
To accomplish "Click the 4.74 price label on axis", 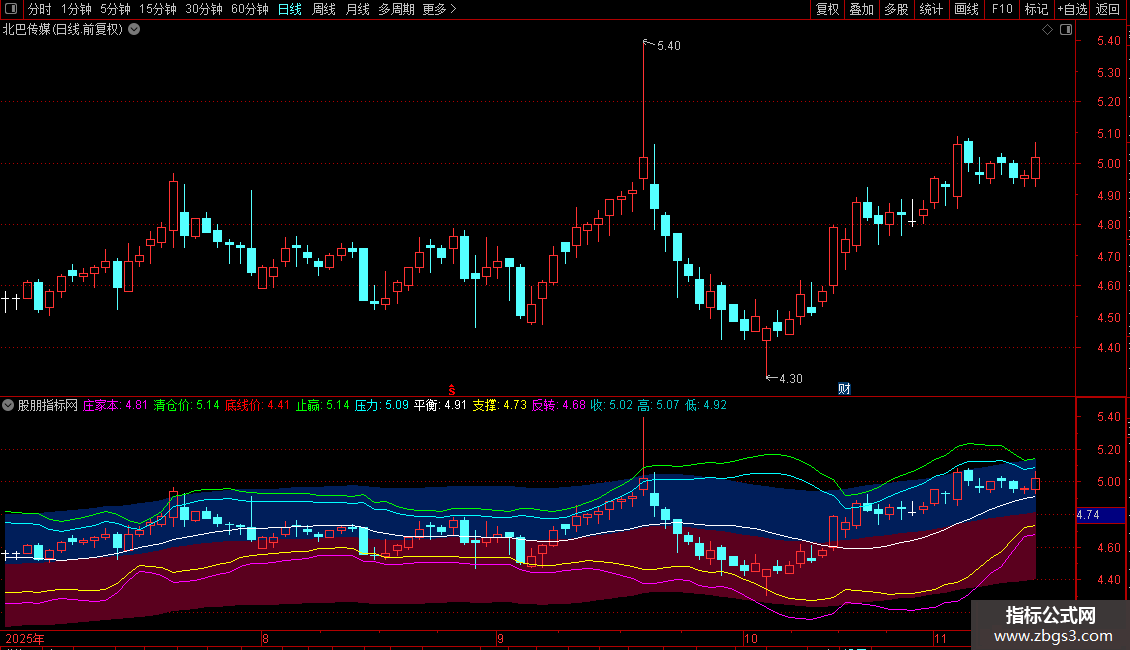I will (1089, 515).
